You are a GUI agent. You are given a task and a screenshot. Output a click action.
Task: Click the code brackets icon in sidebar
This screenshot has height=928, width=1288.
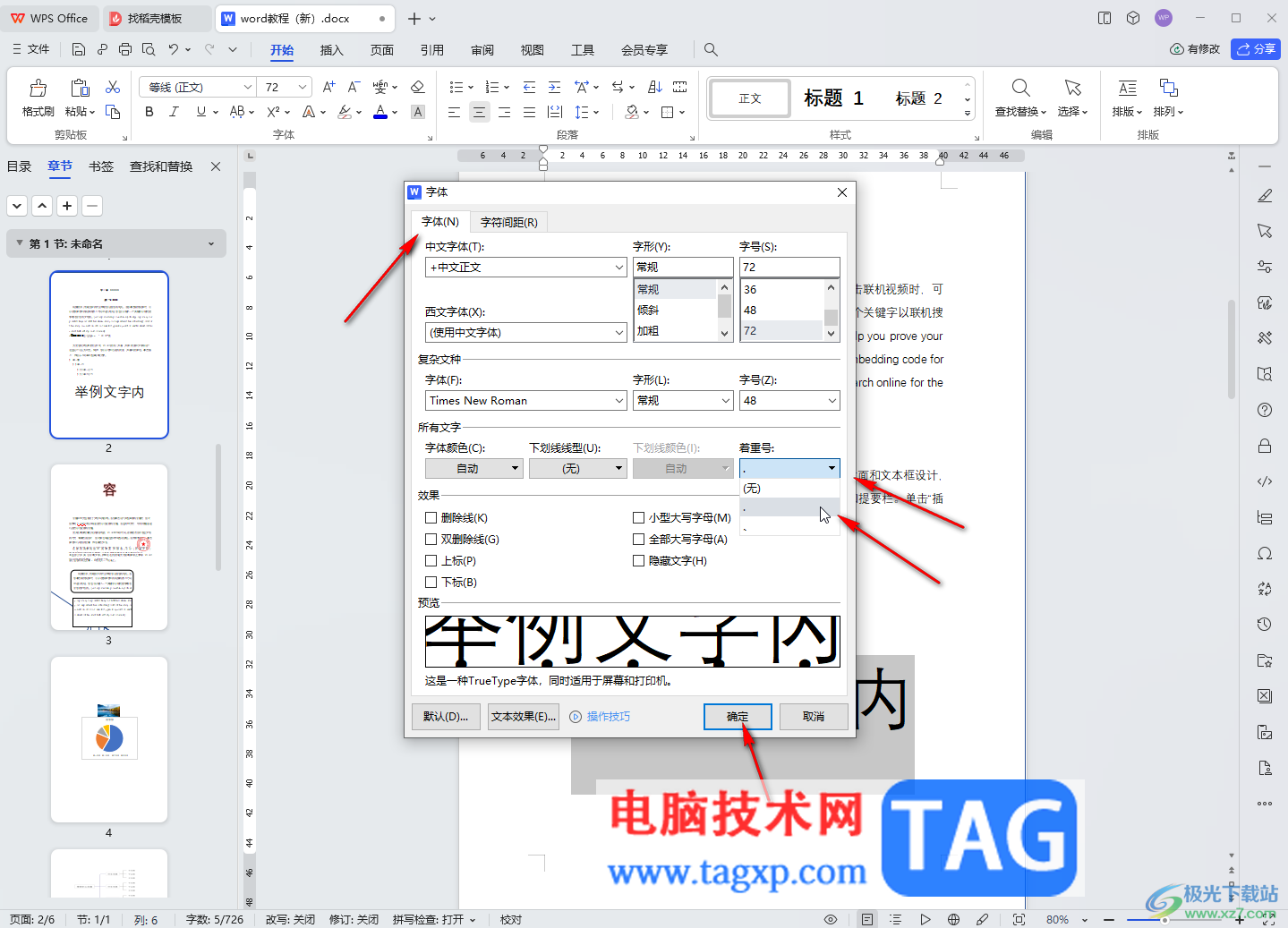(x=1265, y=481)
